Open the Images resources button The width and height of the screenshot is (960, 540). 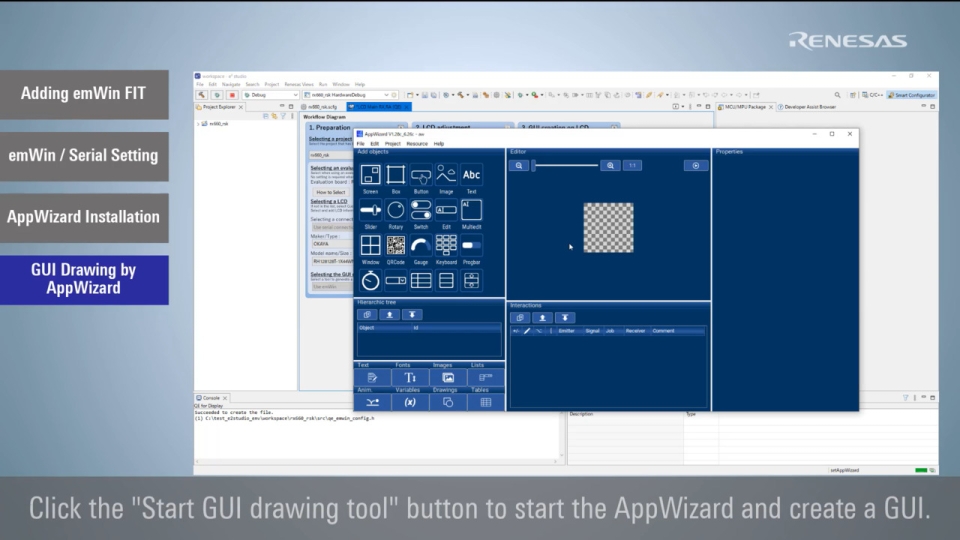point(448,378)
